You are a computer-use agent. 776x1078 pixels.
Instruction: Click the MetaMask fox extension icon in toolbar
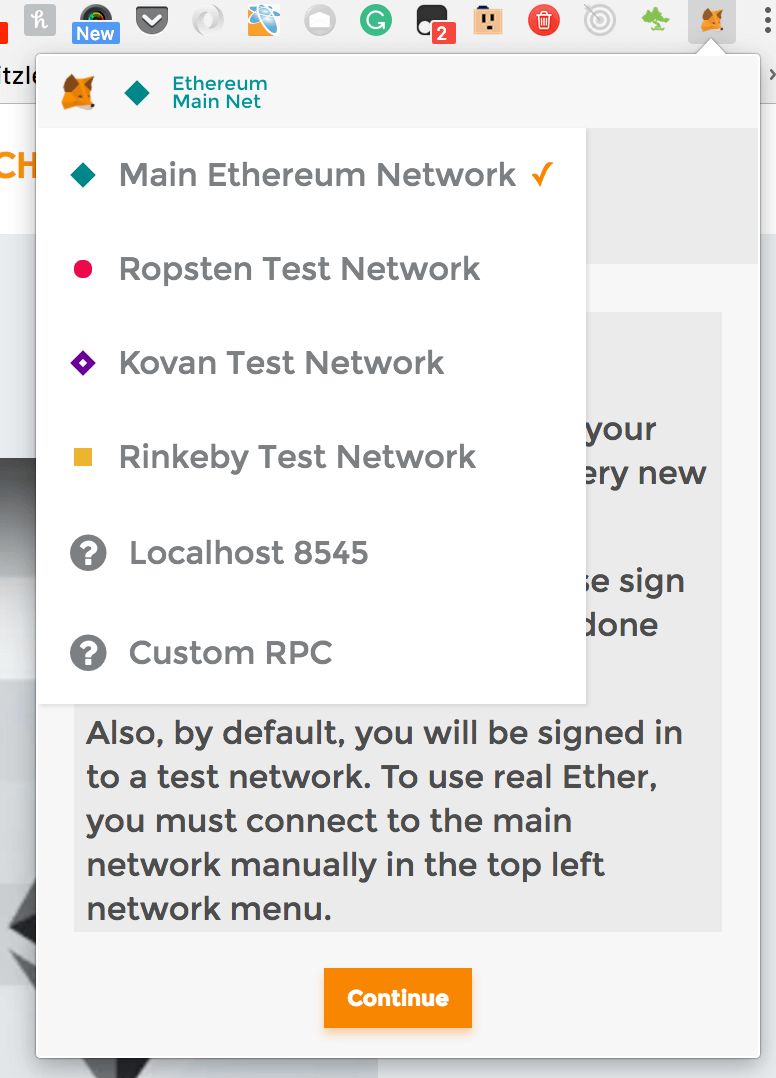point(711,21)
